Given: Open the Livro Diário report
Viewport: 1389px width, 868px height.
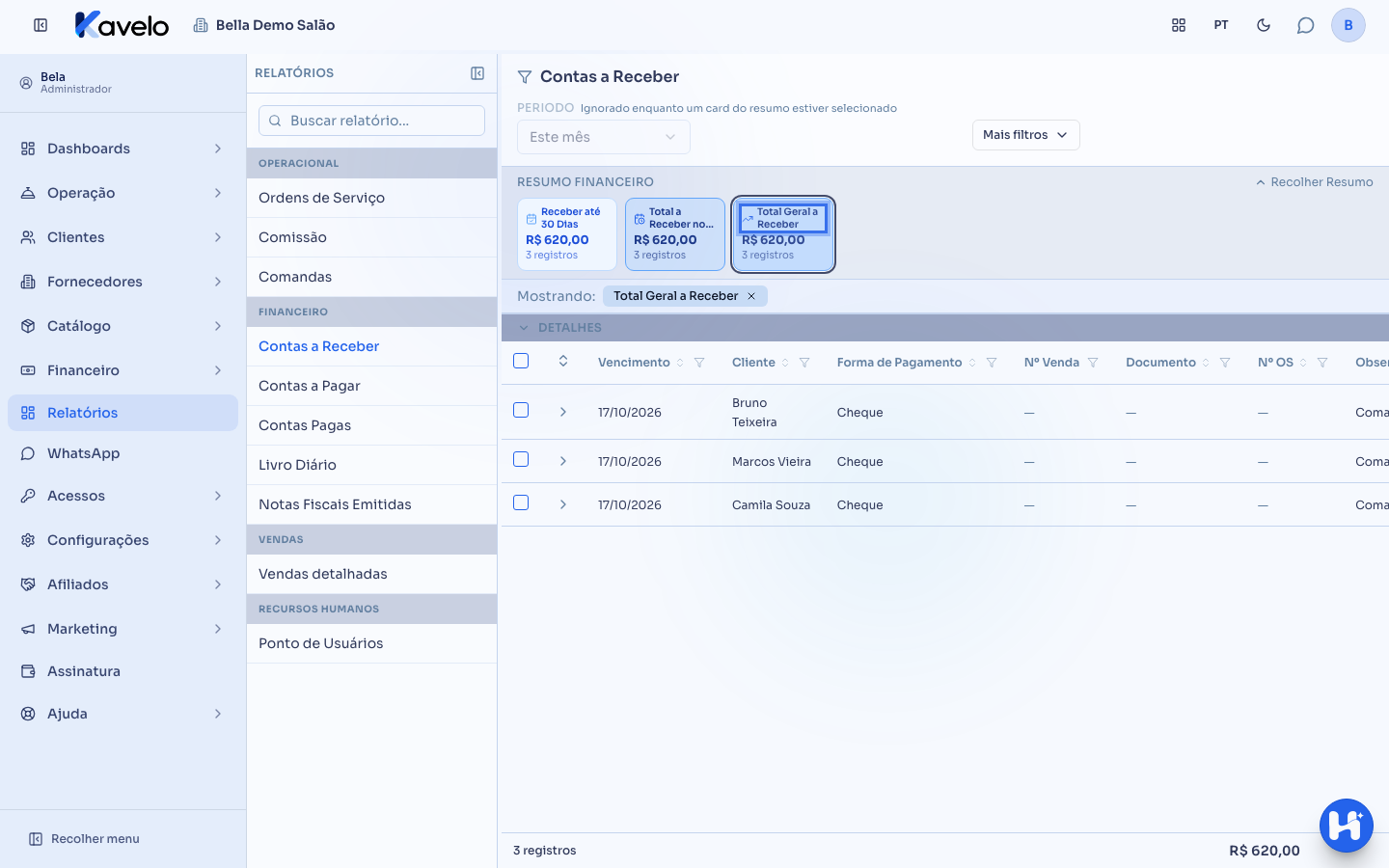Looking at the screenshot, I should pyautogui.click(x=371, y=465).
